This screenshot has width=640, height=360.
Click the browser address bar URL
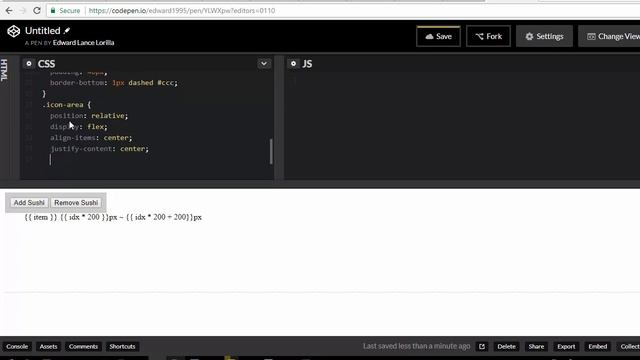click(182, 11)
